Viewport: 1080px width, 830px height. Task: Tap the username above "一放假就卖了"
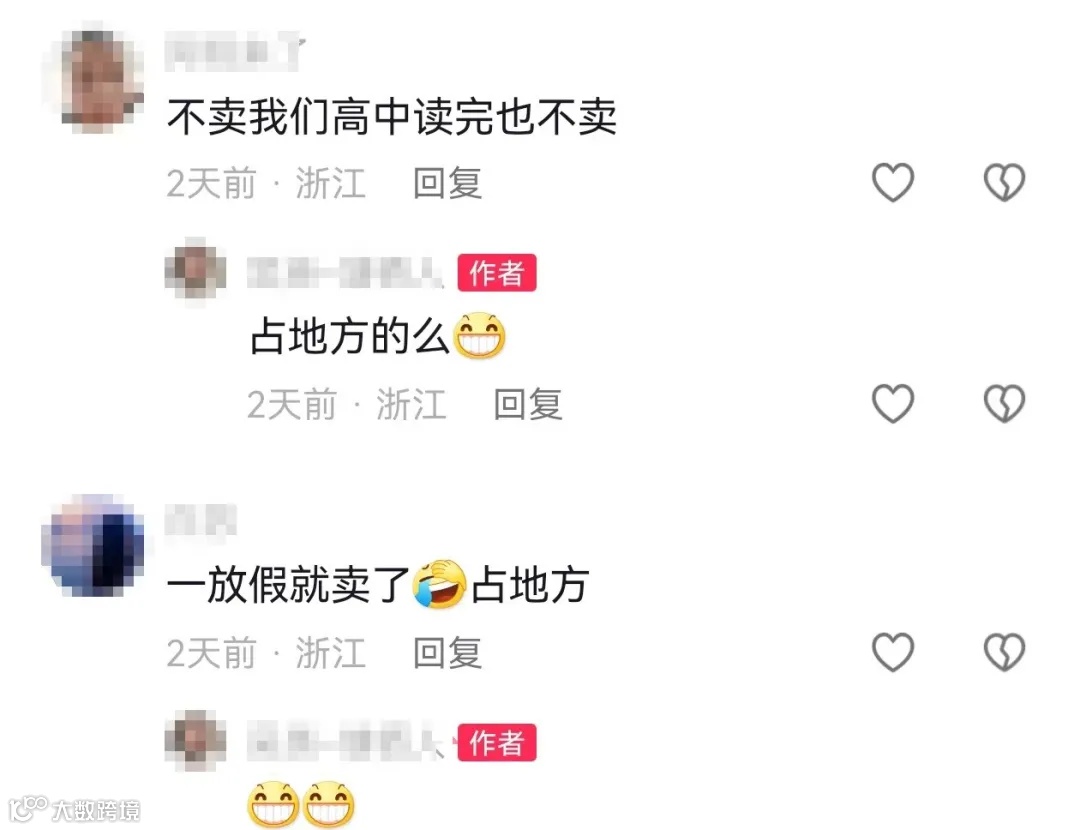pyautogui.click(x=200, y=520)
